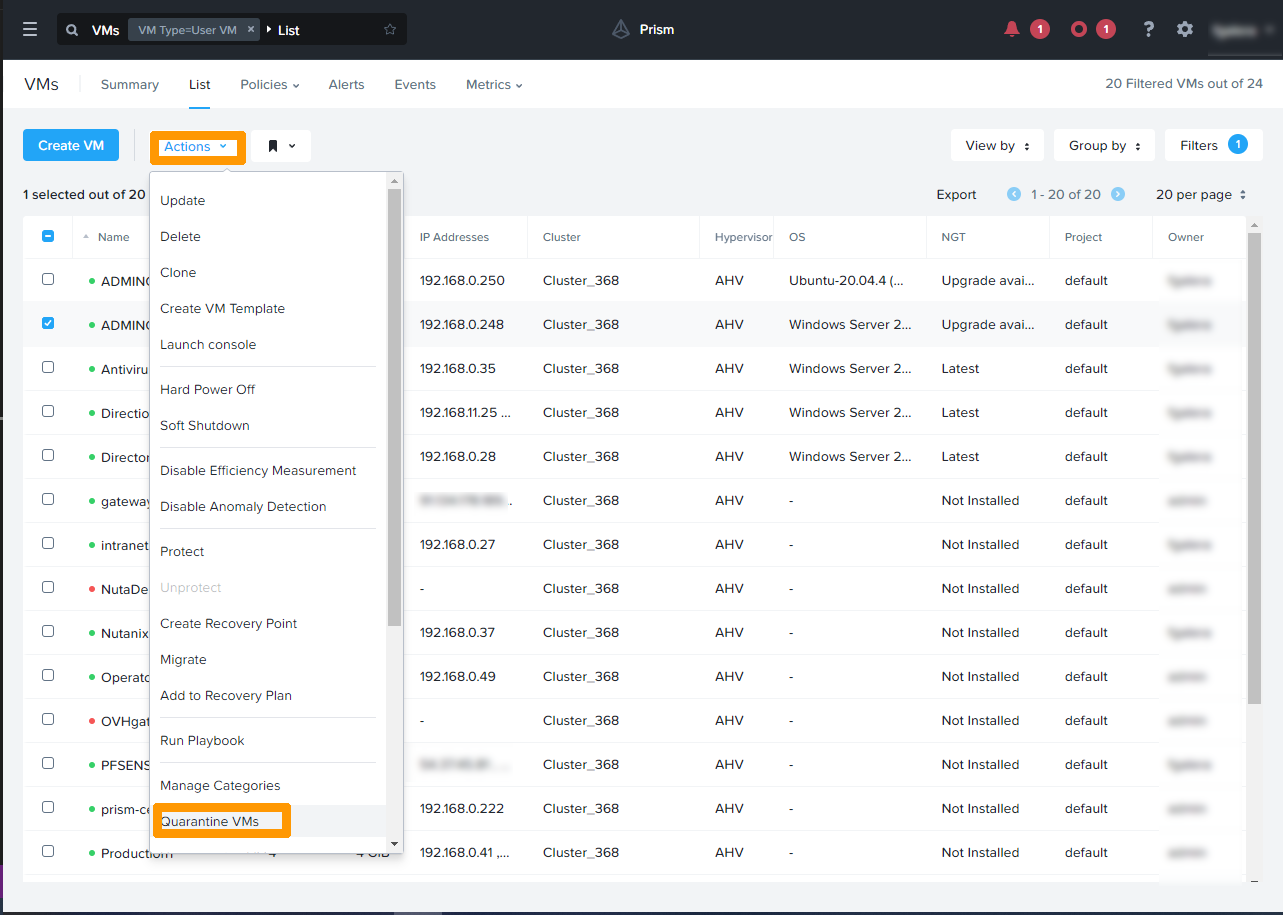Image resolution: width=1283 pixels, height=915 pixels.
Task: Click the Prism logo
Action: point(643,29)
